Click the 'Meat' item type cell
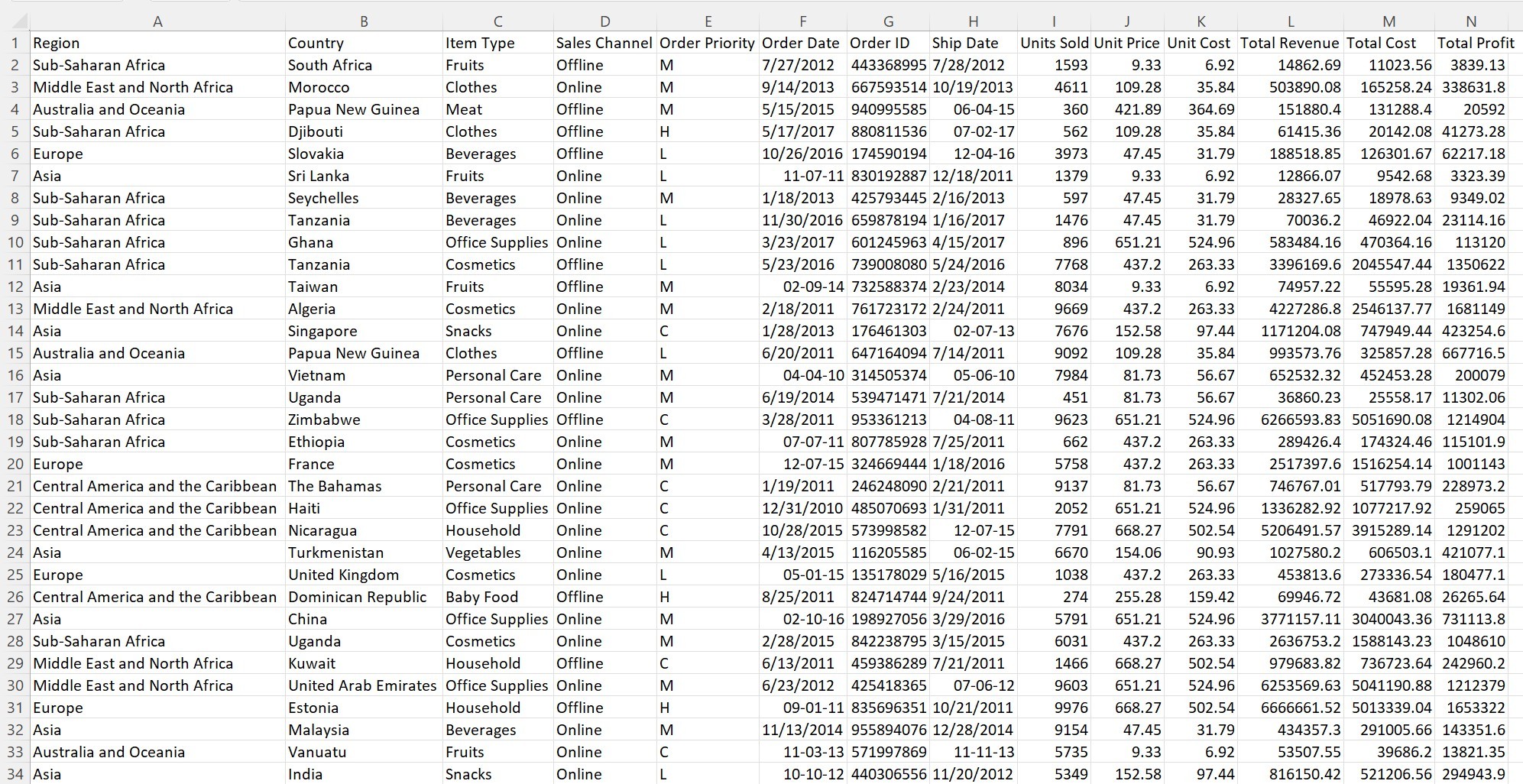 tap(498, 109)
